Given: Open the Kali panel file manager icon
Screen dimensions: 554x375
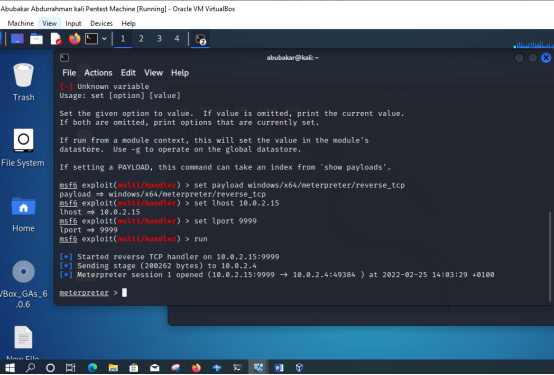Looking at the screenshot, I should coord(36,39).
